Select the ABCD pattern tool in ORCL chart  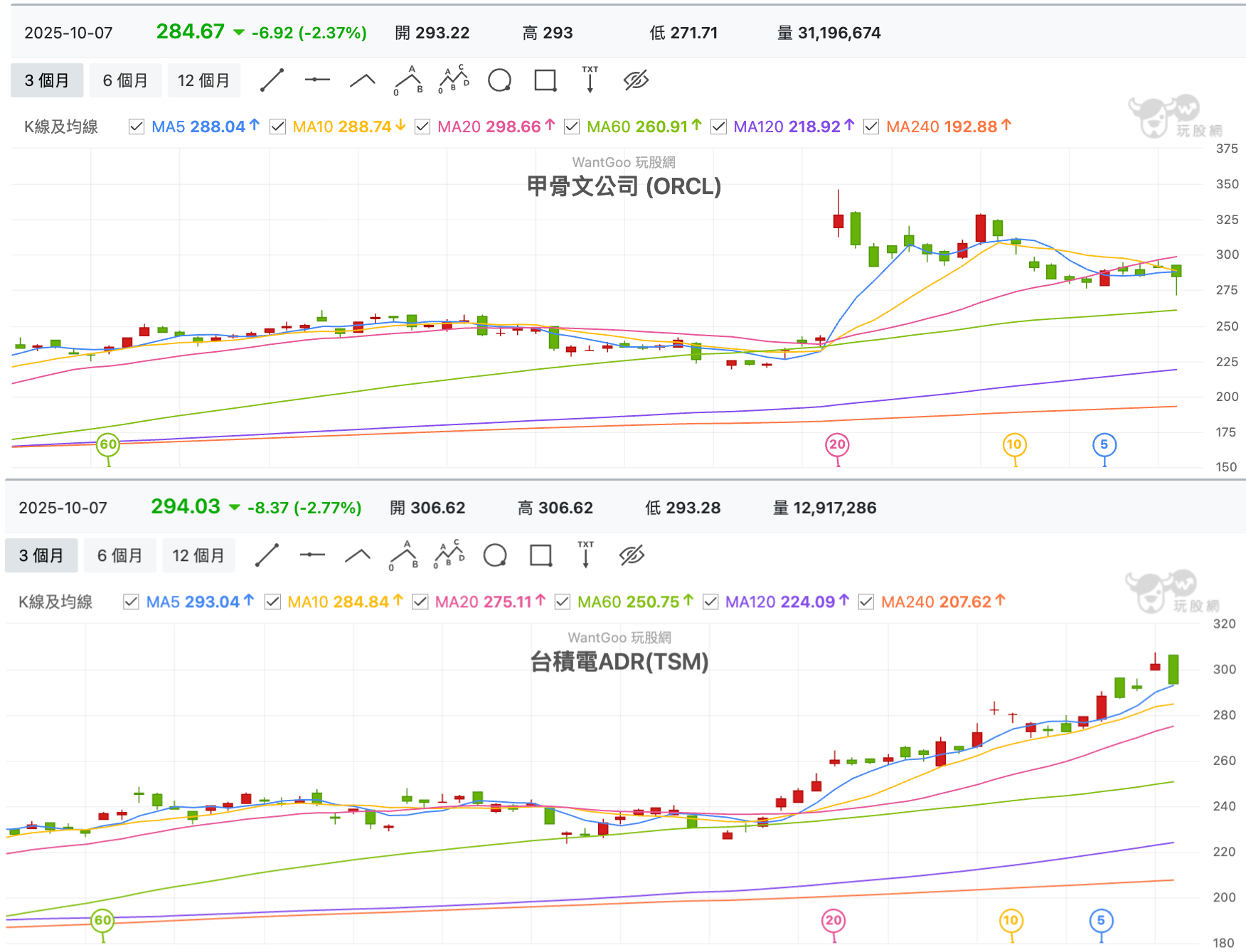pos(454,80)
